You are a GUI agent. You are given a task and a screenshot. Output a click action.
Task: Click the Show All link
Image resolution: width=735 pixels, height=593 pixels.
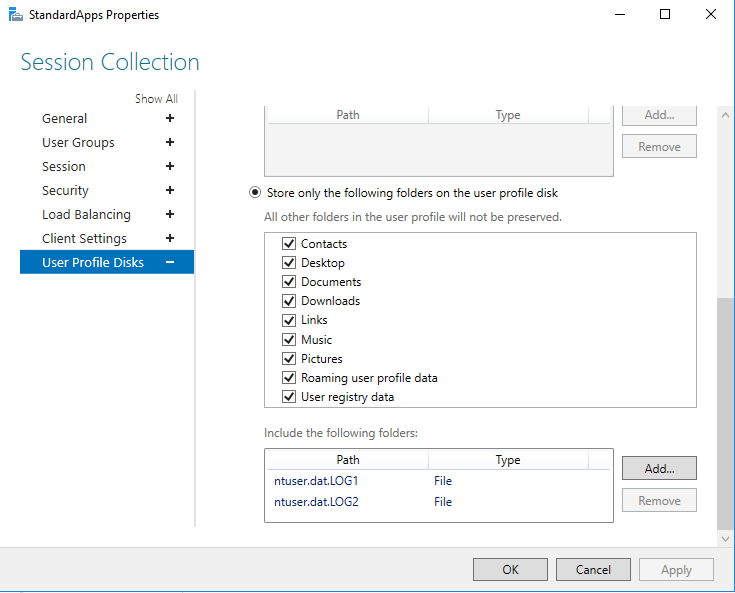(156, 99)
